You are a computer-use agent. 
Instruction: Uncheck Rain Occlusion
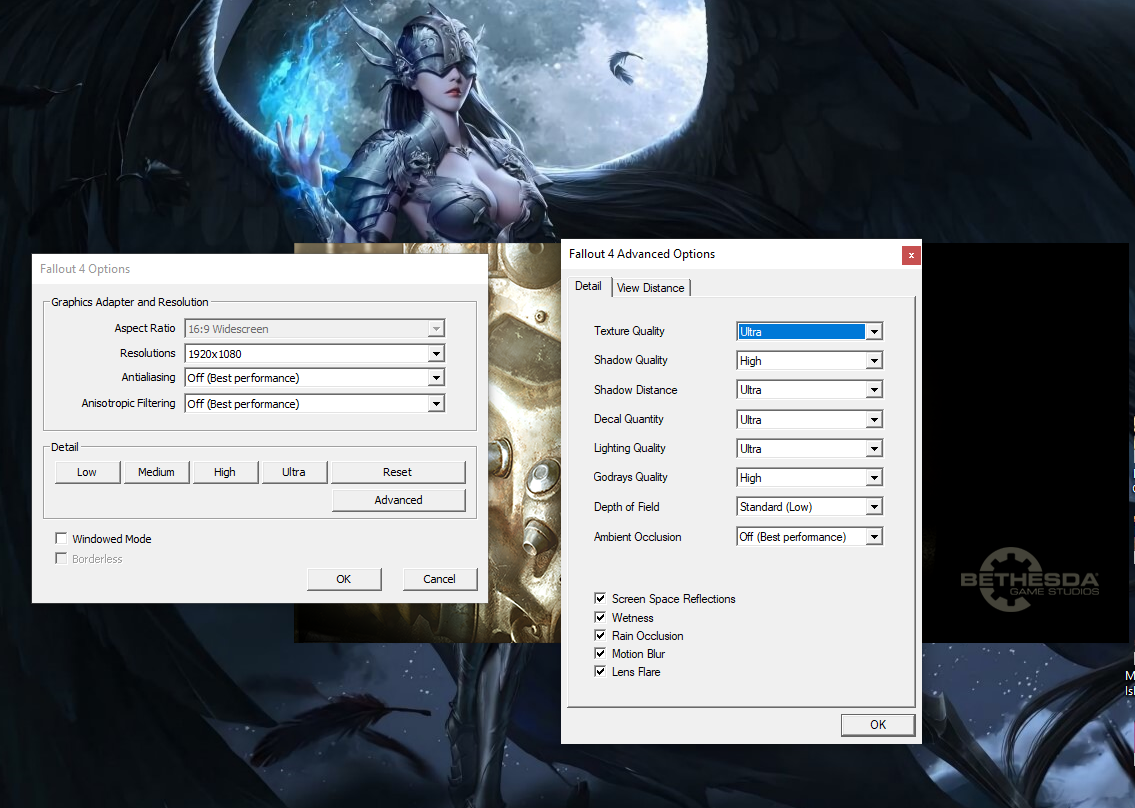pyautogui.click(x=599, y=635)
